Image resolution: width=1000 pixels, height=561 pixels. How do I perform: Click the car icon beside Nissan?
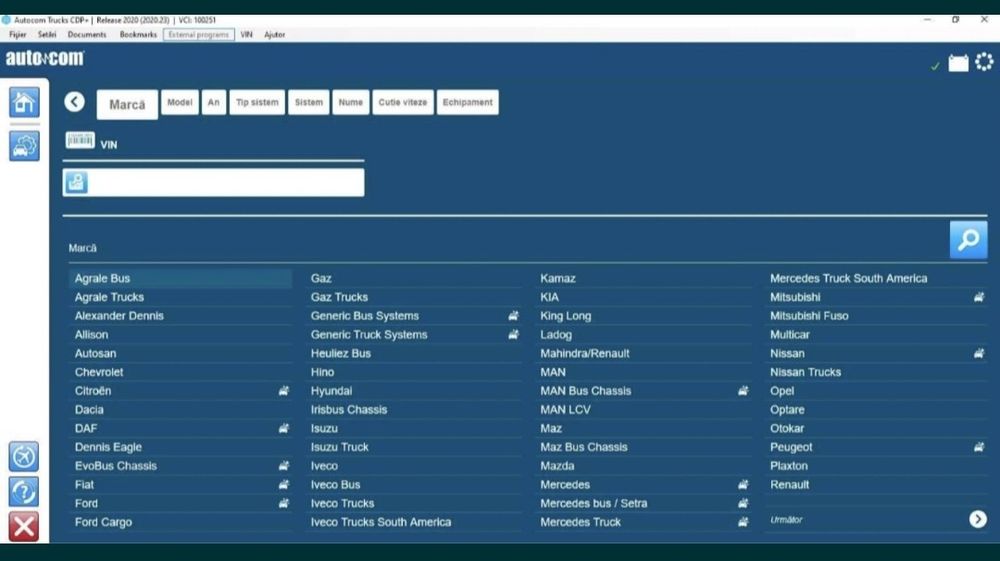pyautogui.click(x=979, y=353)
